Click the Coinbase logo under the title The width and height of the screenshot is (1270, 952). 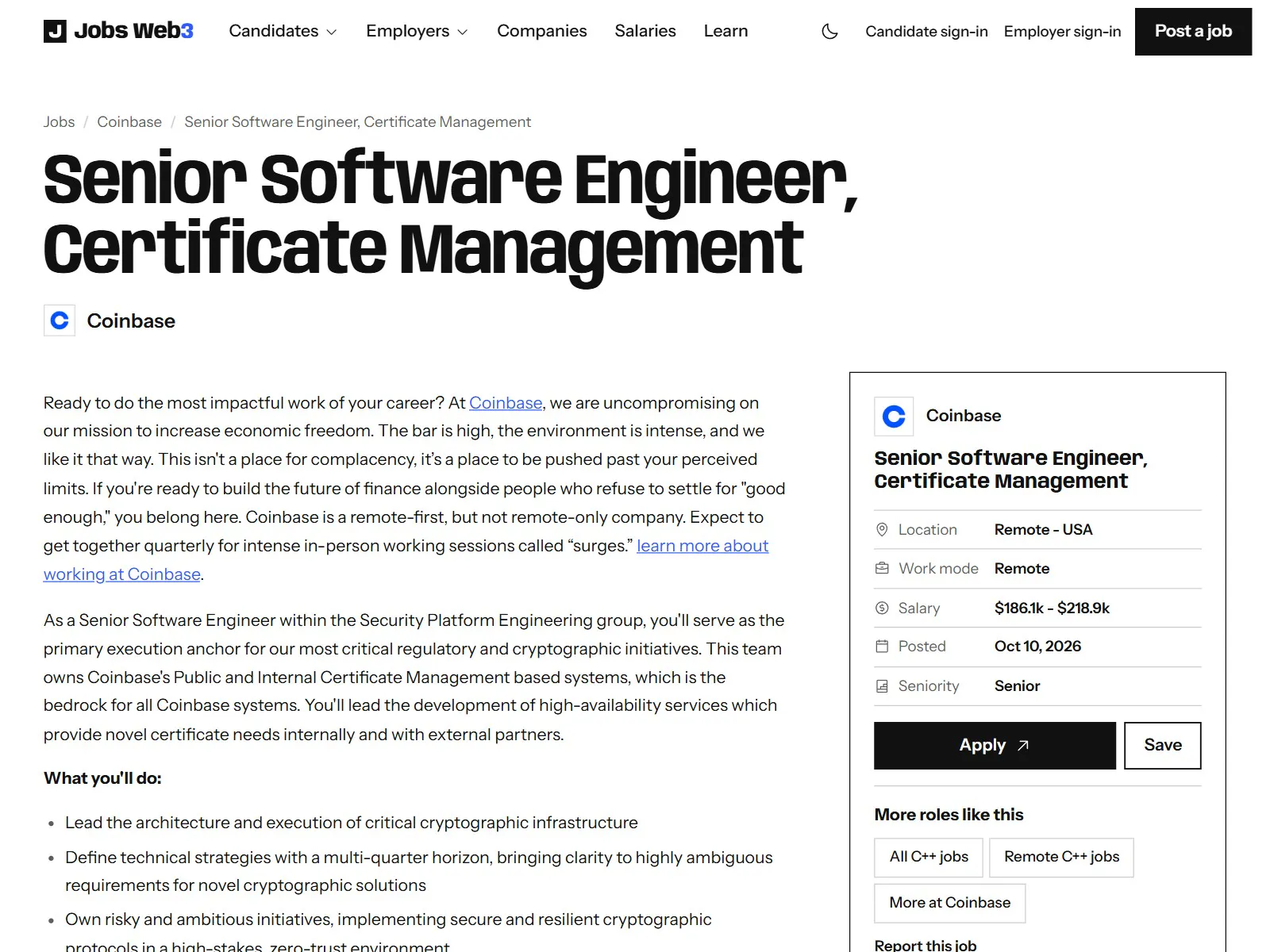(60, 321)
